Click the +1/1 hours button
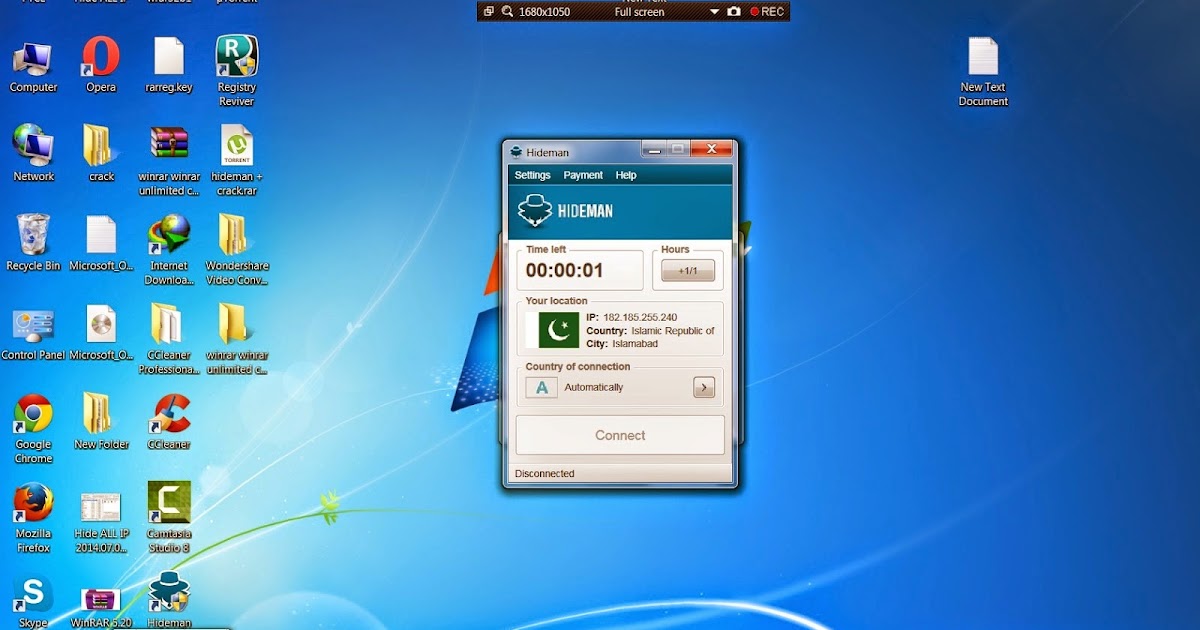Screen dimensions: 1200x630 [688, 271]
